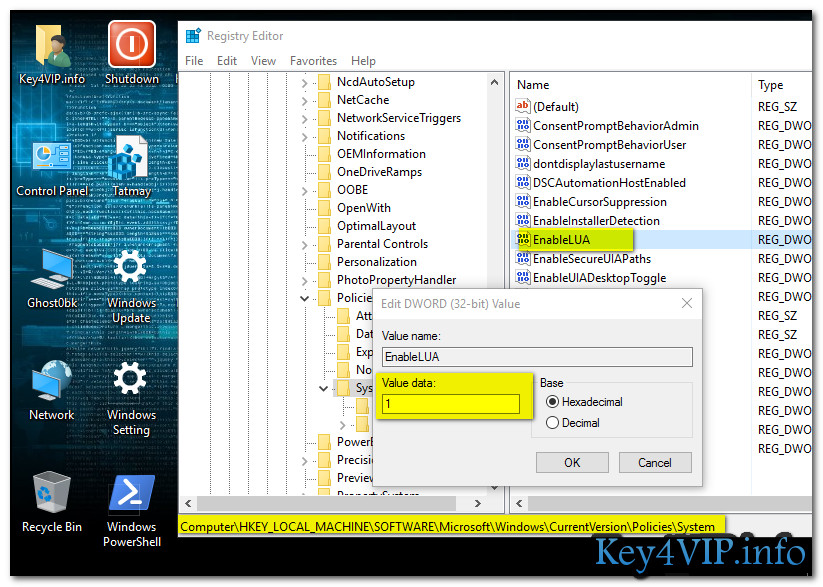Viewport: 823px width, 587px height.
Task: Open the File menu
Action: 194,61
